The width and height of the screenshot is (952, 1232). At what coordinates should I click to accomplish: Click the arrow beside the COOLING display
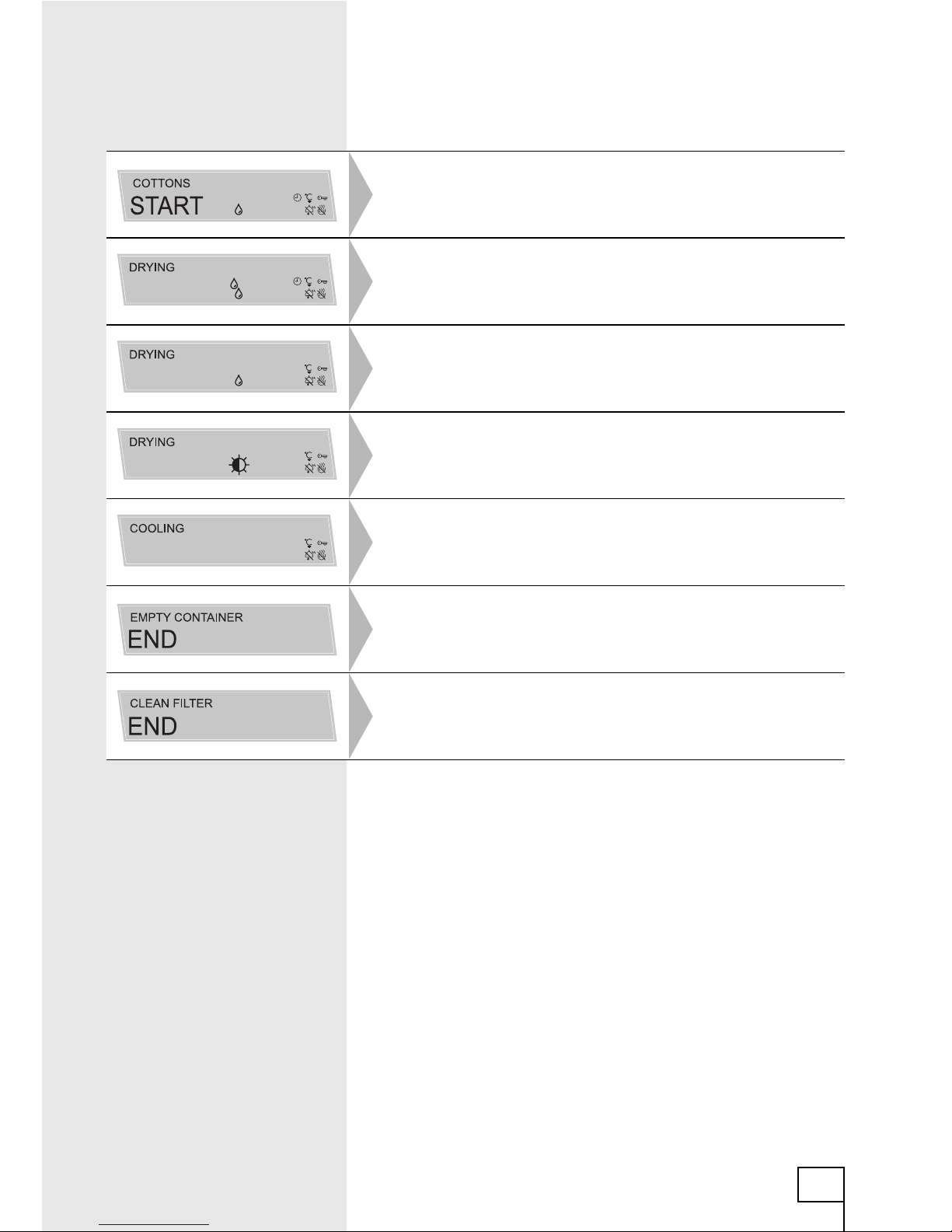(361, 542)
